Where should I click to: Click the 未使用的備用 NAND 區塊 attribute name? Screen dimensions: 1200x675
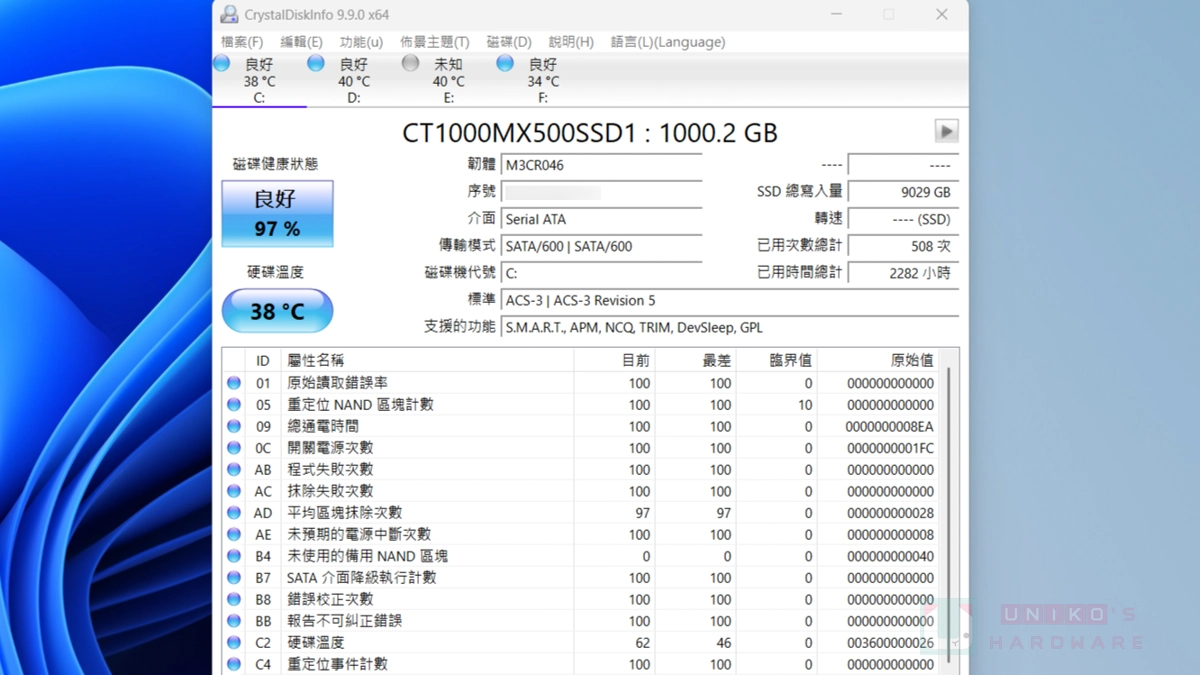[x=367, y=556]
